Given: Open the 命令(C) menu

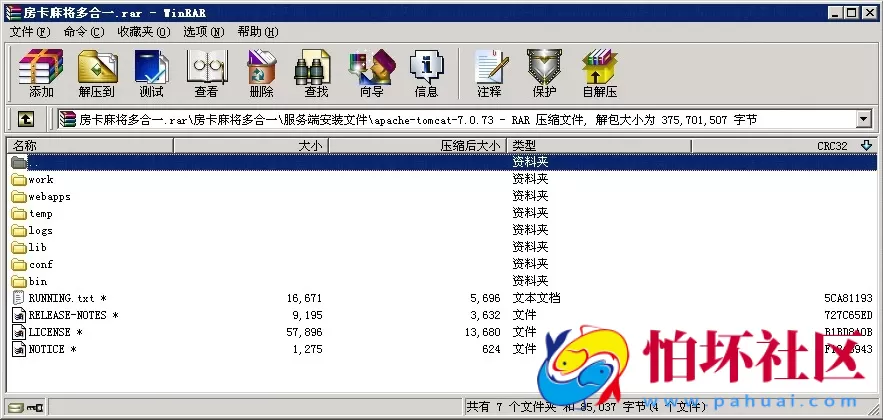Looking at the screenshot, I should coord(84,32).
